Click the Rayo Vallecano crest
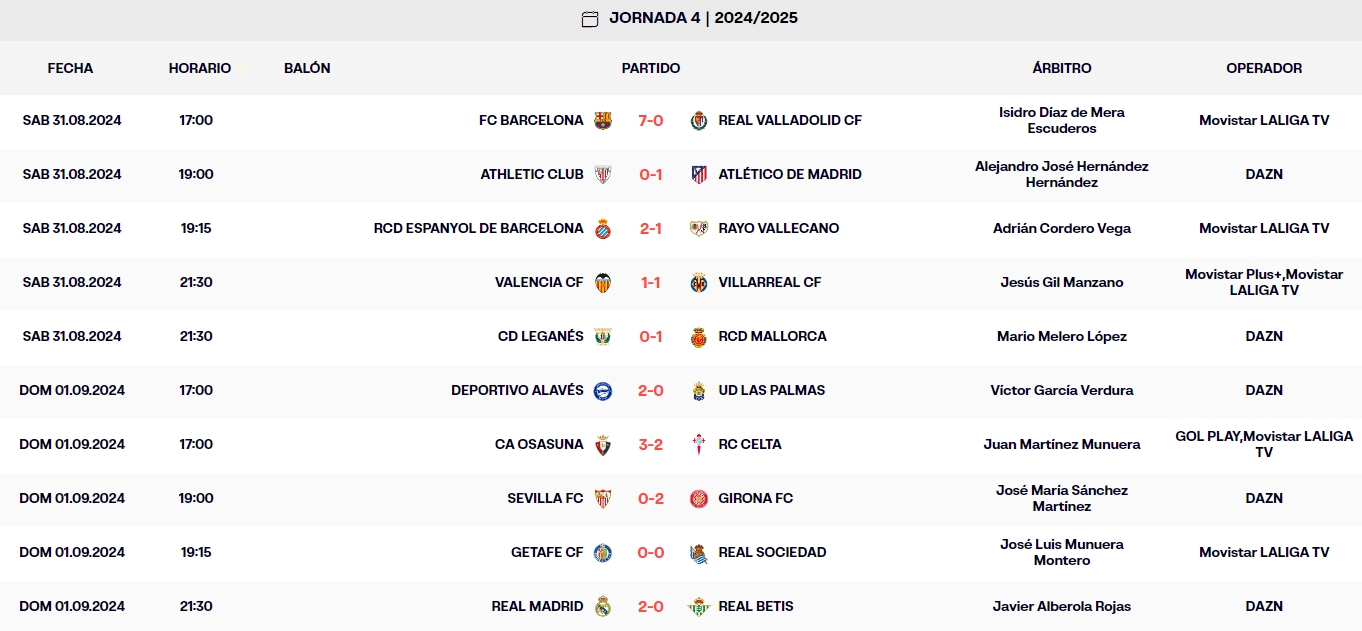The height and width of the screenshot is (631, 1362). tap(701, 228)
